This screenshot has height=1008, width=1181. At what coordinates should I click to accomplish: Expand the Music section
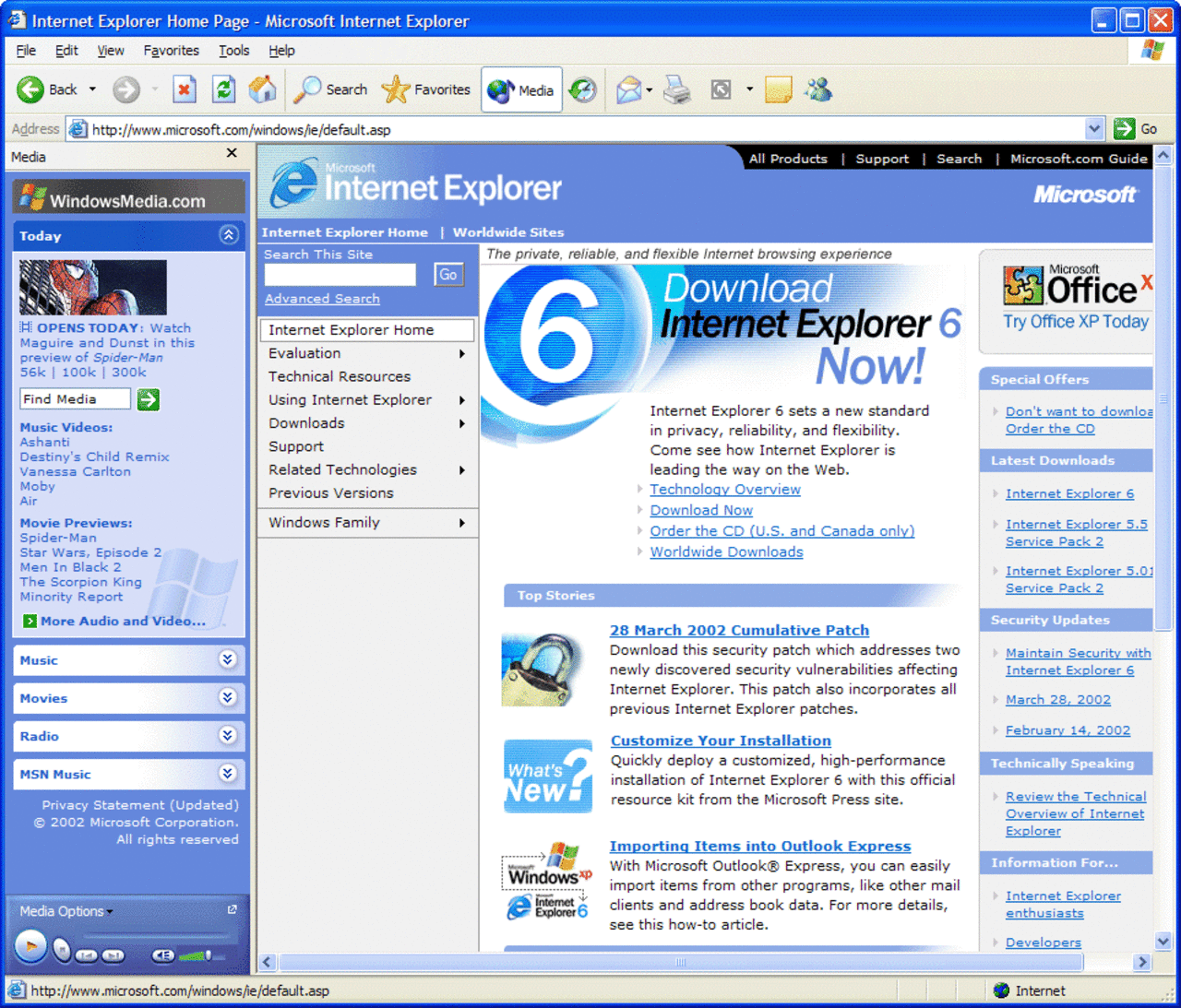point(228,659)
